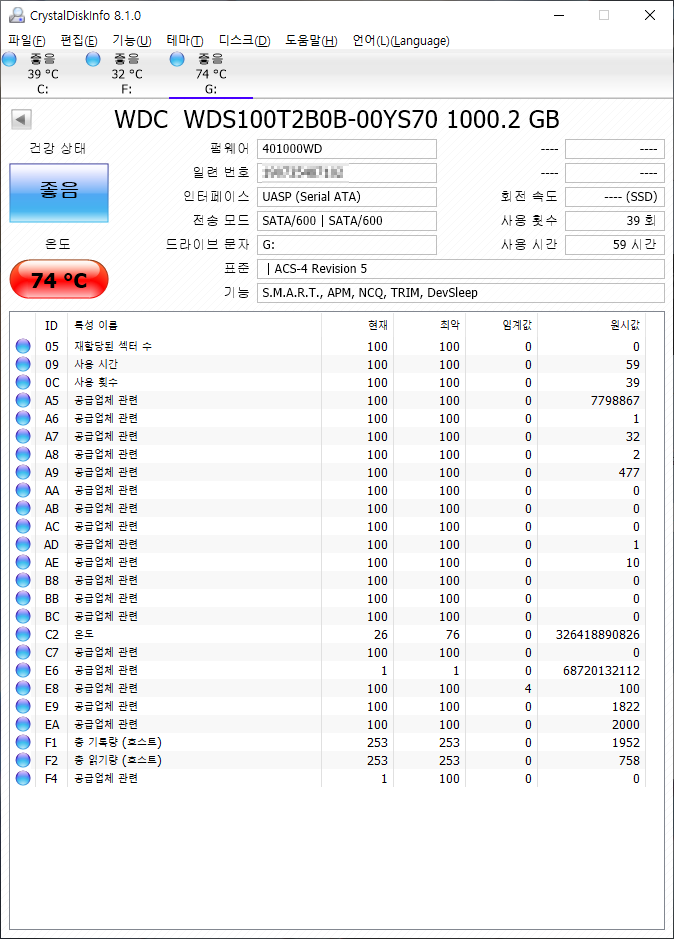The image size is (674, 939).
Task: Open the 언어(L)(Language) menu
Action: pos(401,41)
